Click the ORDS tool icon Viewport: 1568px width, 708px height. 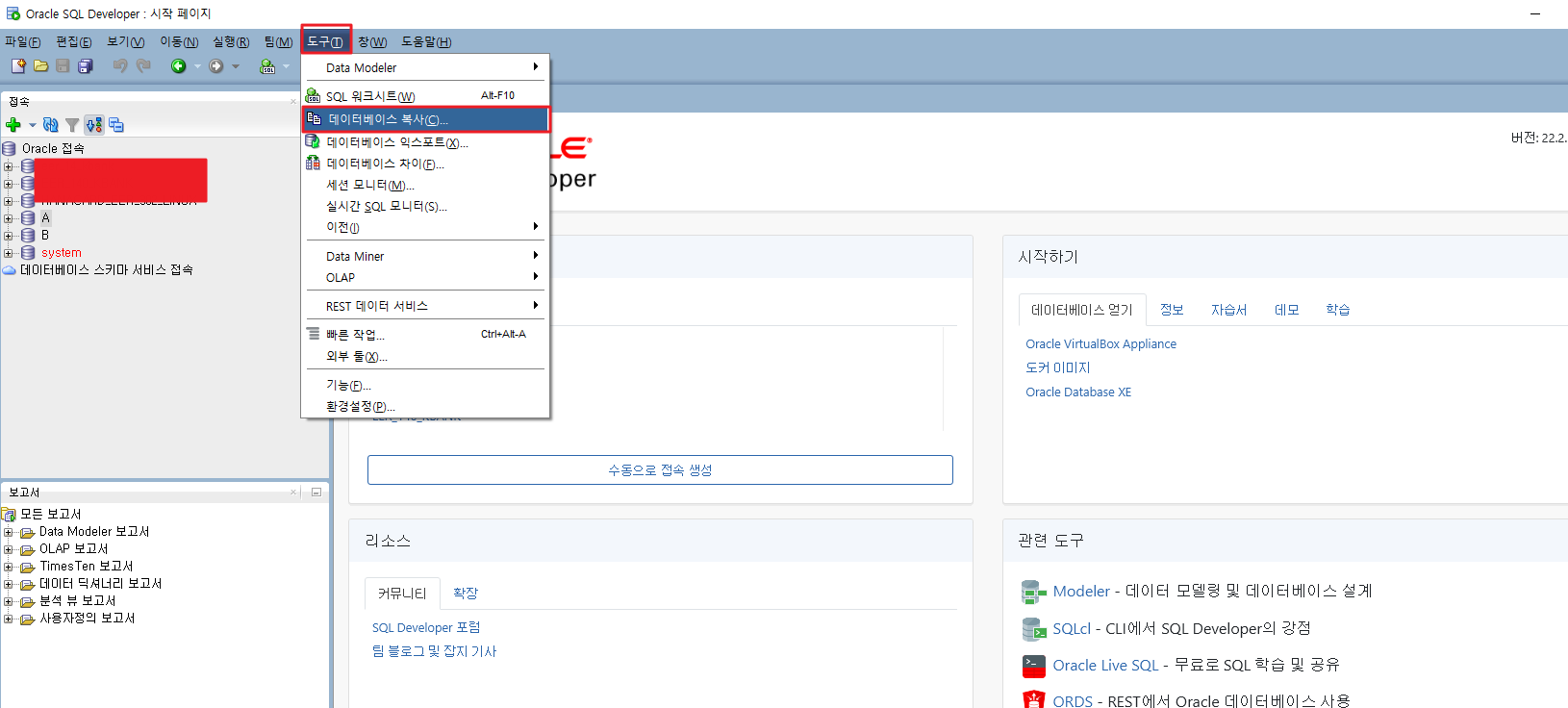point(1033,699)
